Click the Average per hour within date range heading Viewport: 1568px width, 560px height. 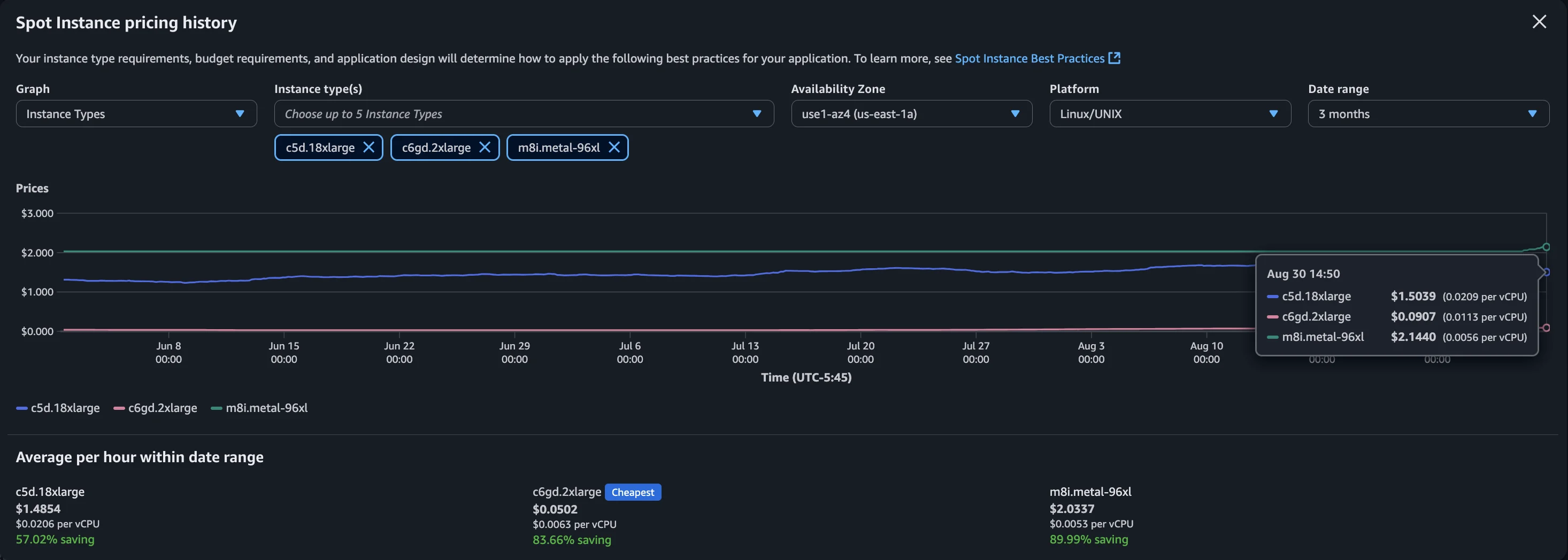click(140, 457)
